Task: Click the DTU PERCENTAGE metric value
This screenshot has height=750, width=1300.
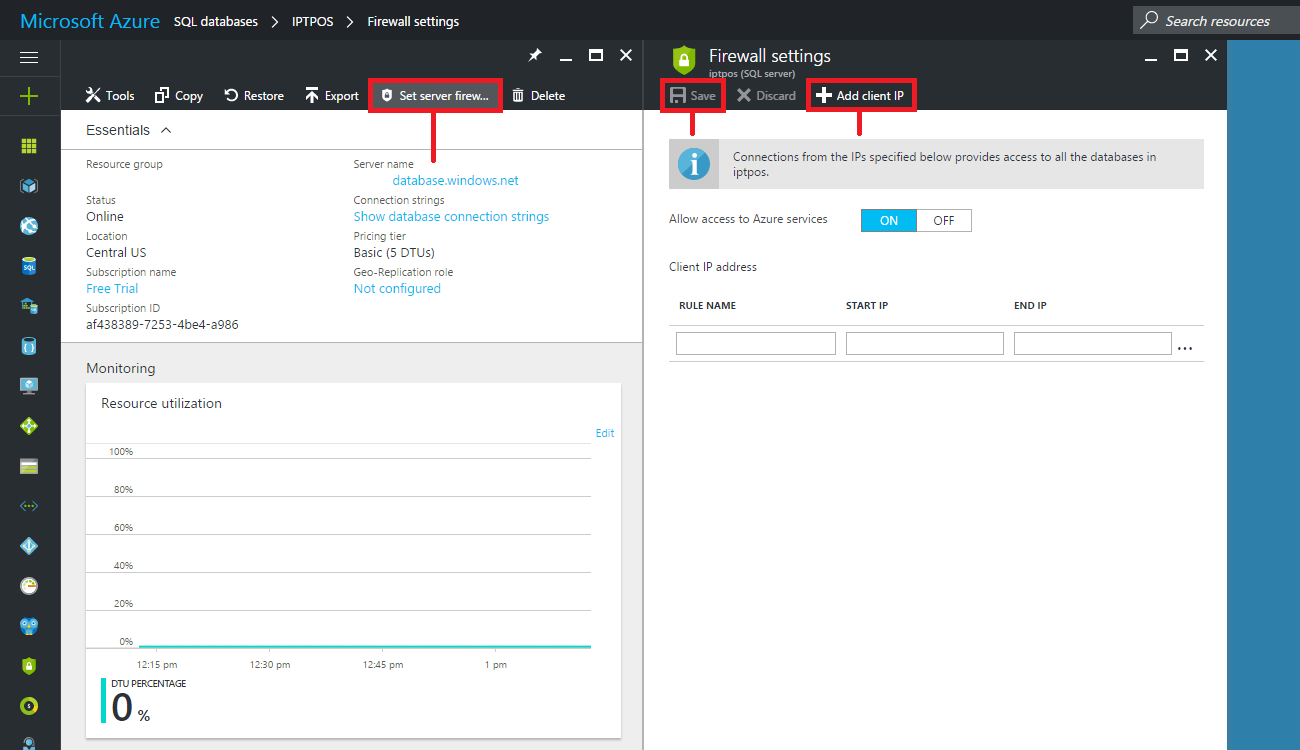Action: [x=130, y=708]
